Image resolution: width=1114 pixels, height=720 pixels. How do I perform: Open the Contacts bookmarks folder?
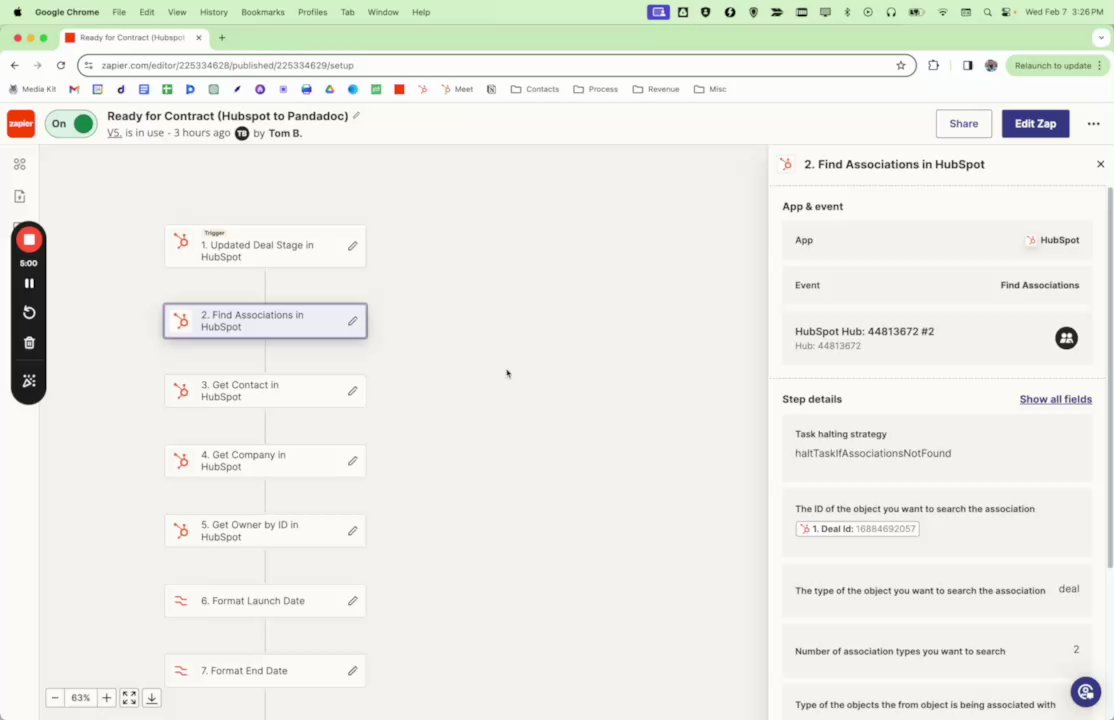(535, 90)
